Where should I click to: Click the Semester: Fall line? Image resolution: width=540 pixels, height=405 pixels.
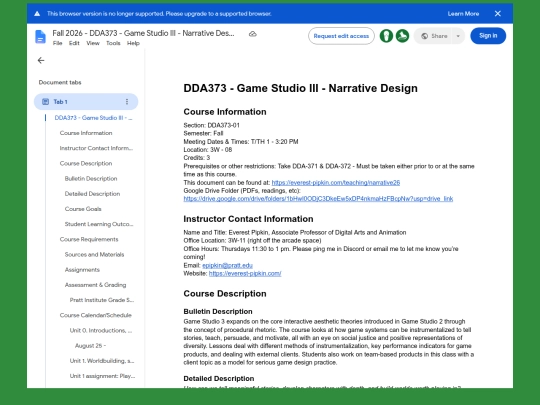click(x=203, y=133)
